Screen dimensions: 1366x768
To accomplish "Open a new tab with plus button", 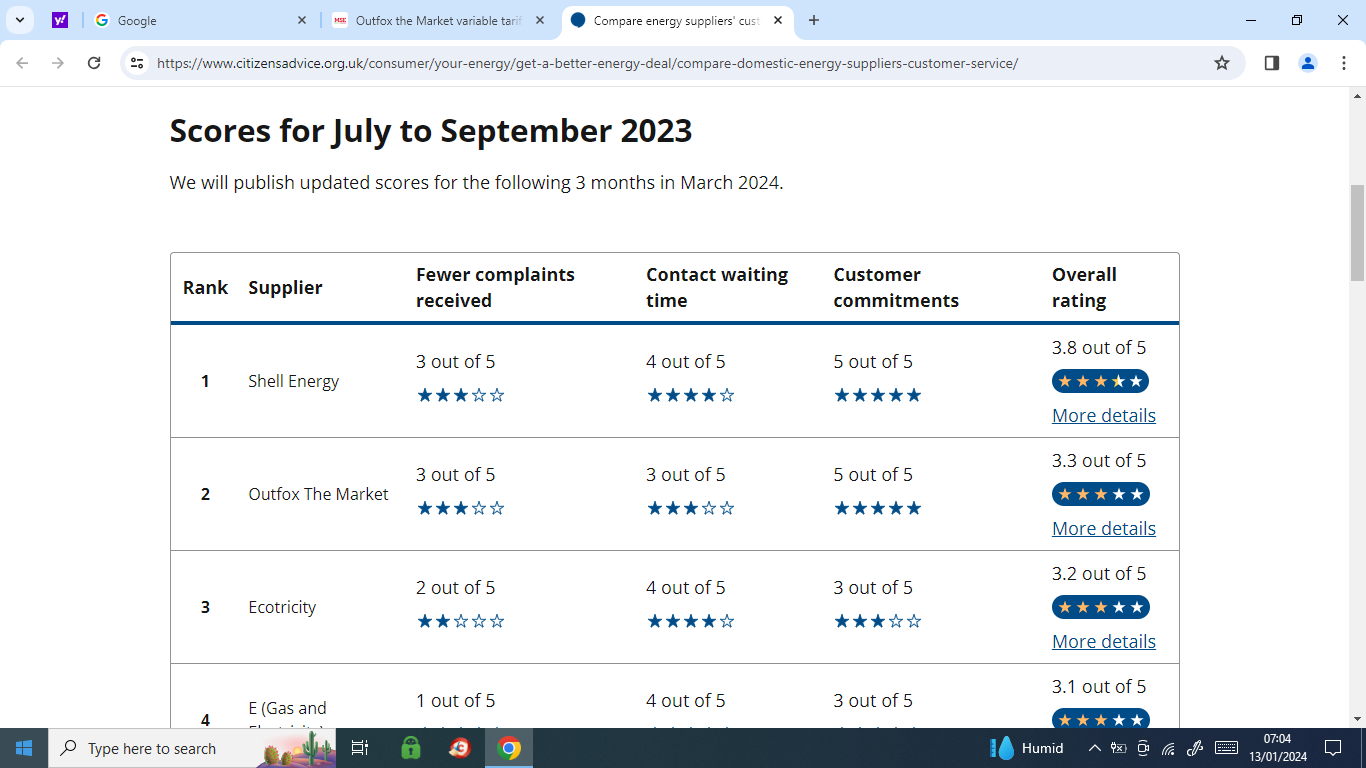I will click(x=814, y=20).
